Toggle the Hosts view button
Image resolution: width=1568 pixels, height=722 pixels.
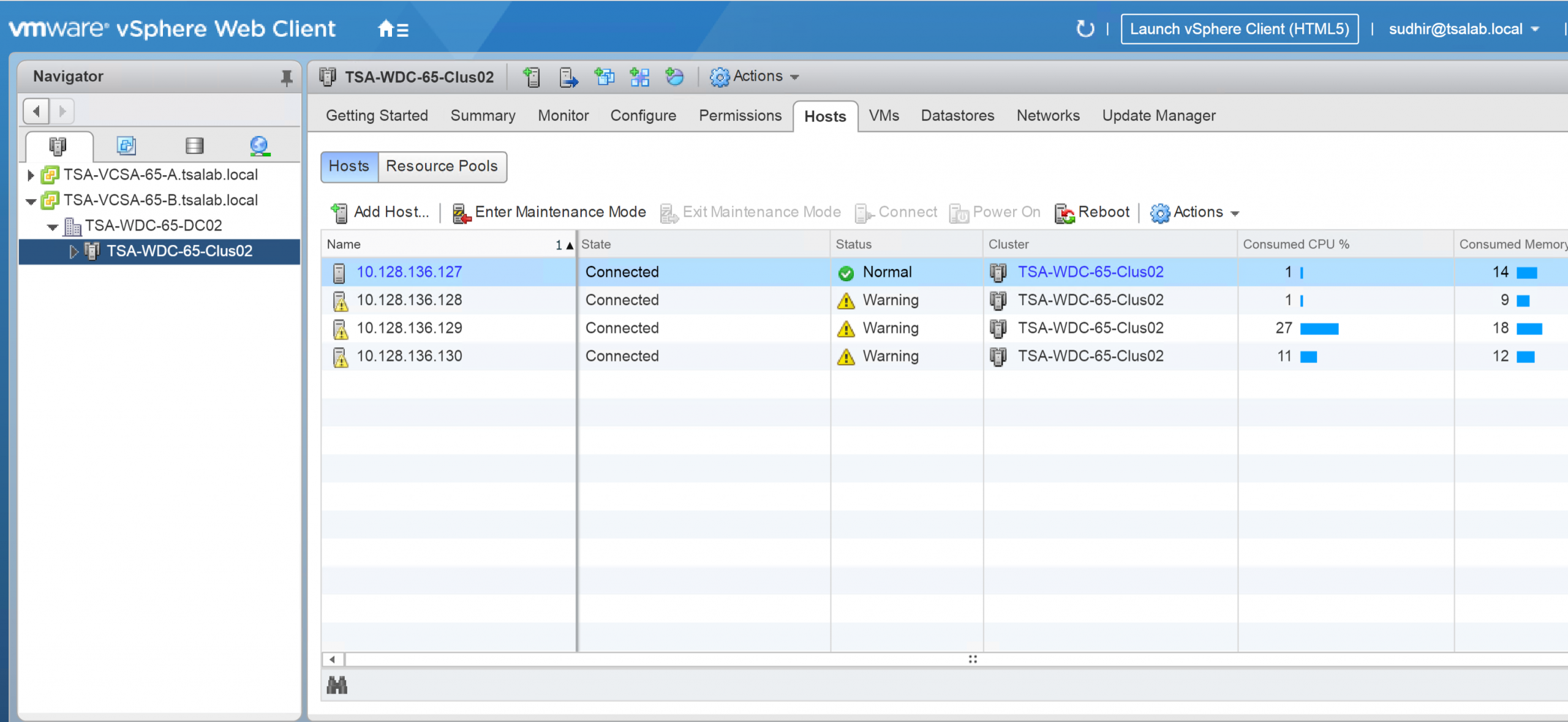coord(349,167)
